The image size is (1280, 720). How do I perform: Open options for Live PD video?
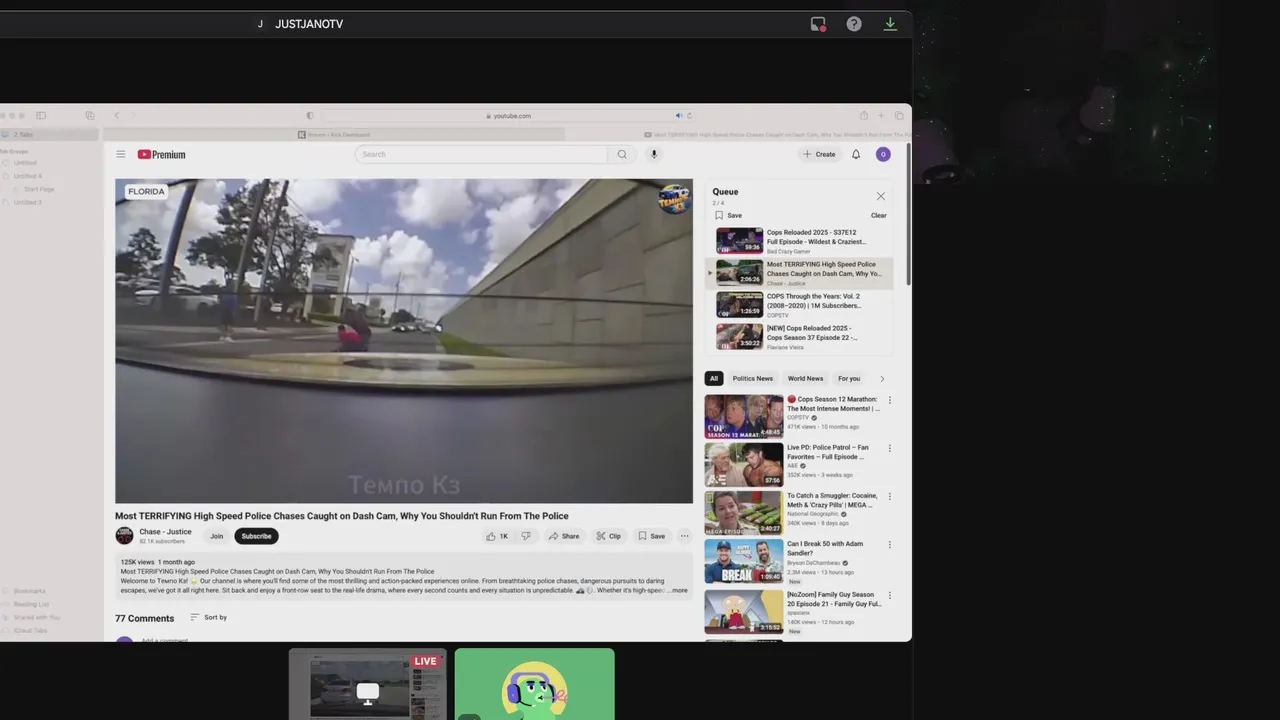pos(889,448)
